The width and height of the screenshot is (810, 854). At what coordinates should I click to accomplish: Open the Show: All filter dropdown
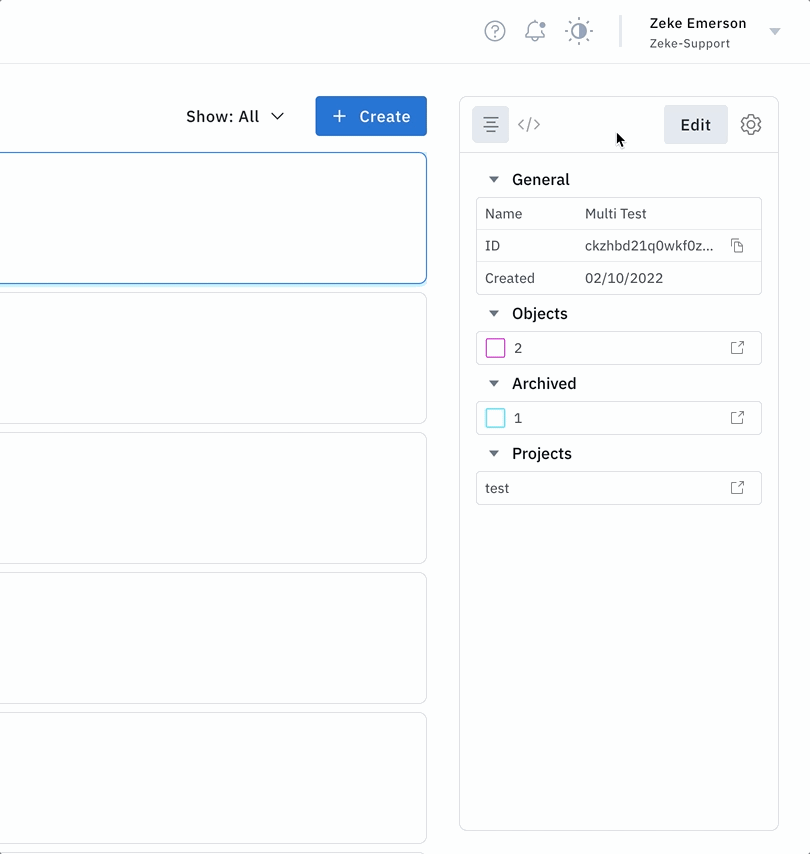point(235,117)
